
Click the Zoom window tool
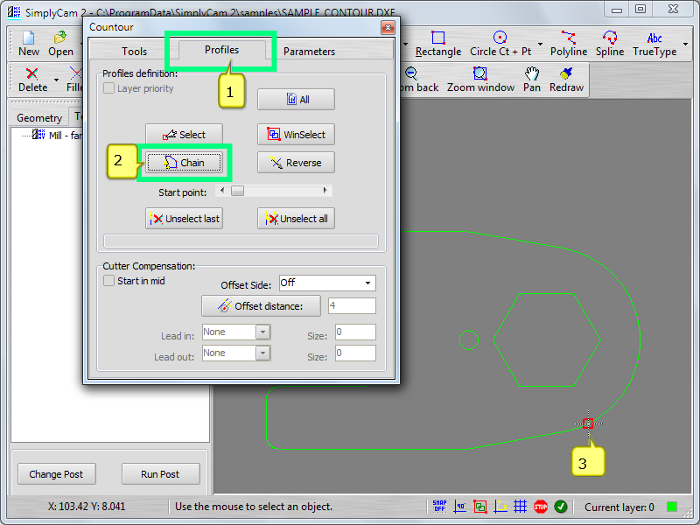coord(480,80)
